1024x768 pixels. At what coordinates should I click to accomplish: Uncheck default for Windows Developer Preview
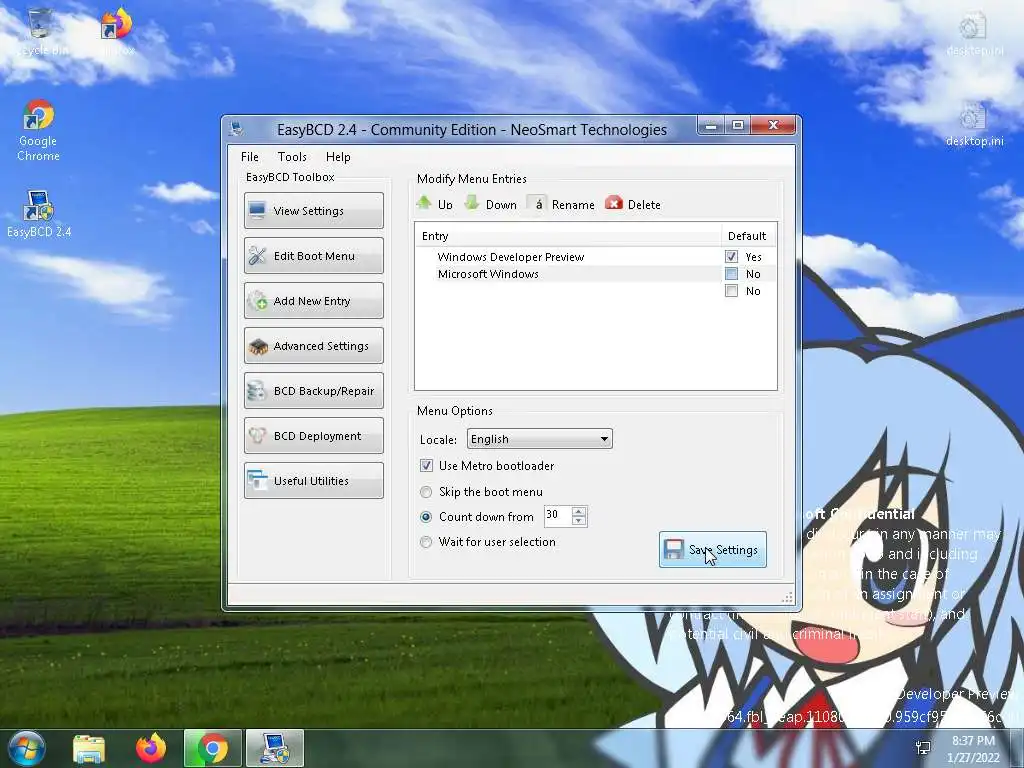[731, 257]
